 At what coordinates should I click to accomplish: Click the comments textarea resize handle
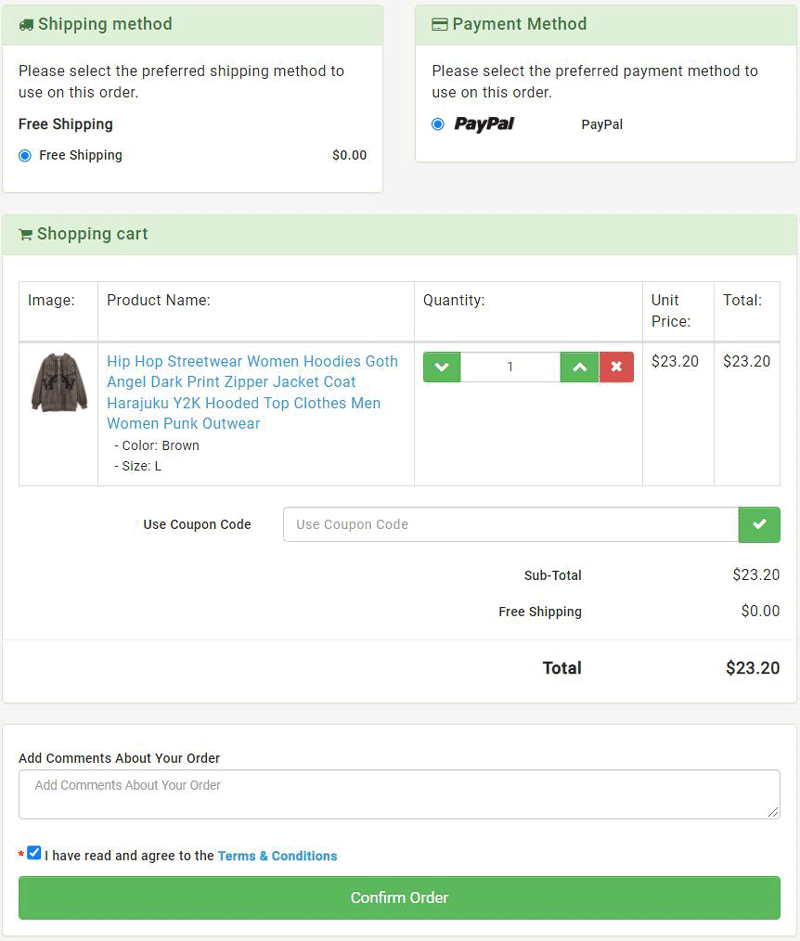(x=773, y=812)
